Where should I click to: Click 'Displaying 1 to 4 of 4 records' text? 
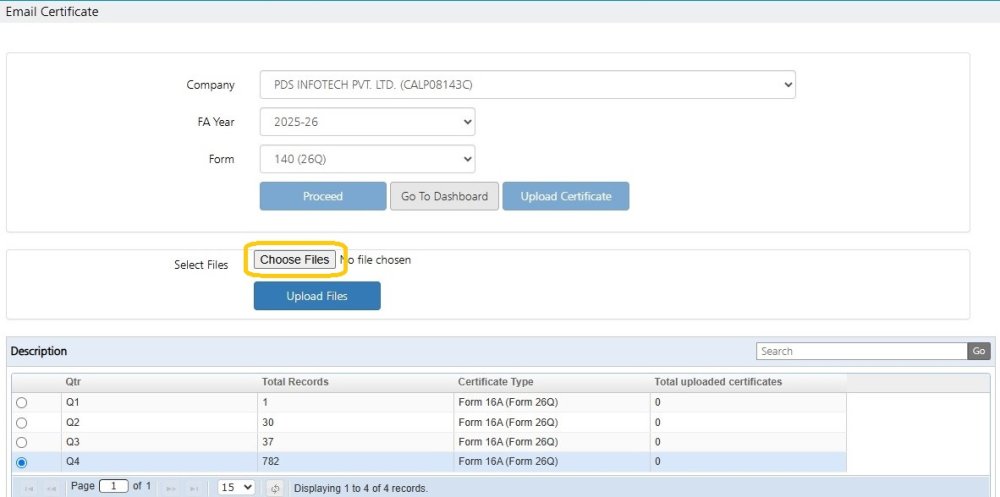[x=361, y=489]
